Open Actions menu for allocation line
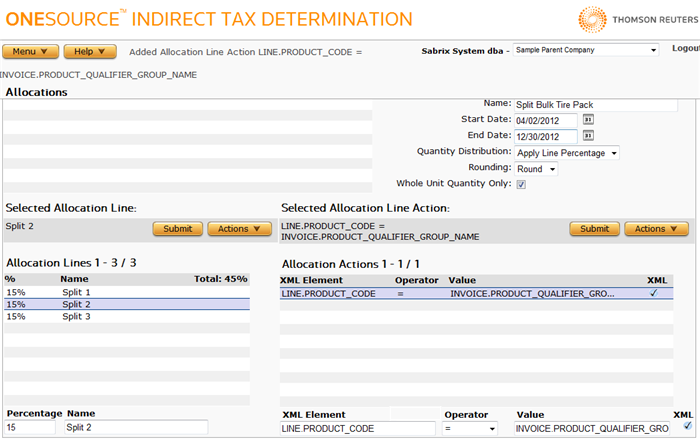The width and height of the screenshot is (700, 441). pos(240,229)
